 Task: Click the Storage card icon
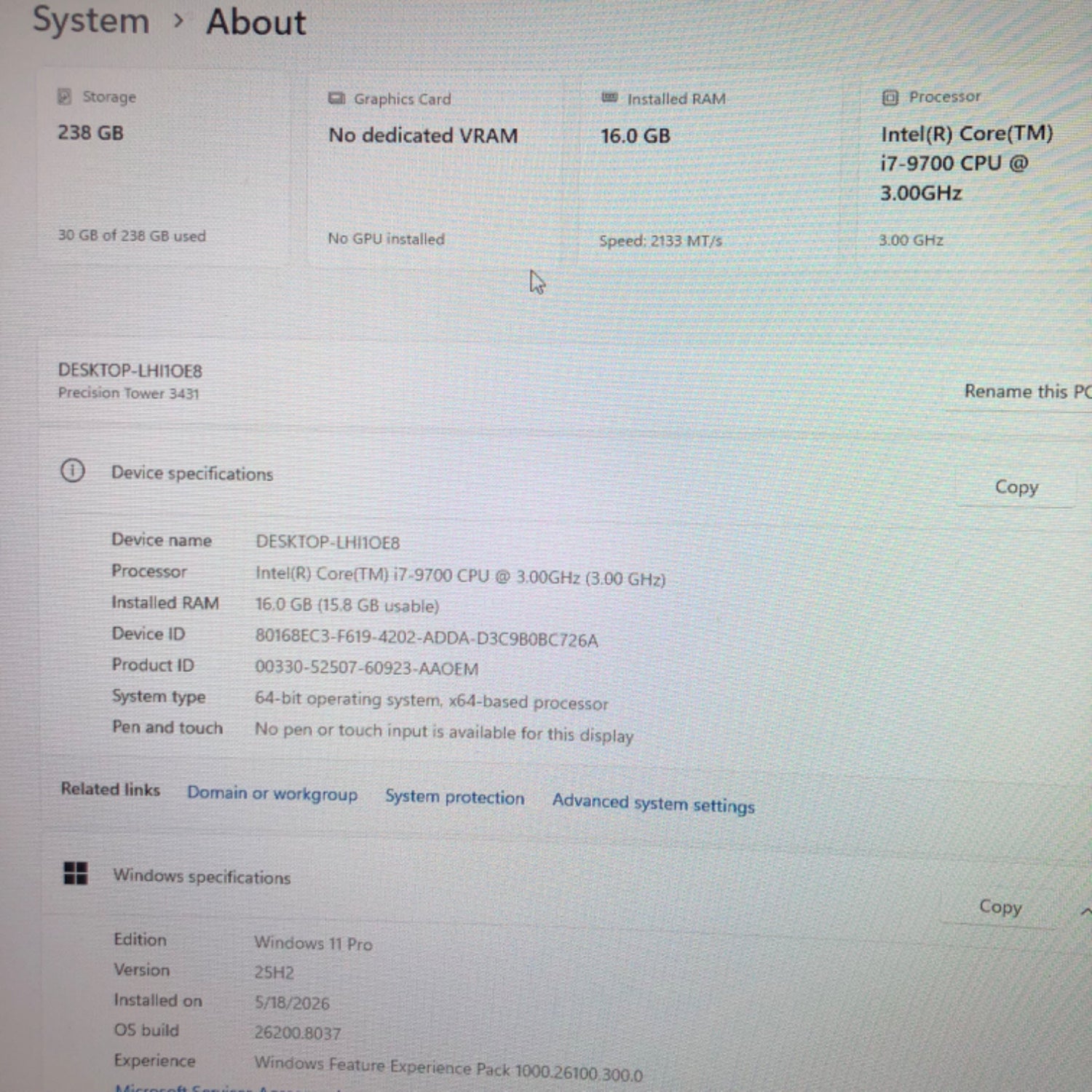tap(64, 96)
